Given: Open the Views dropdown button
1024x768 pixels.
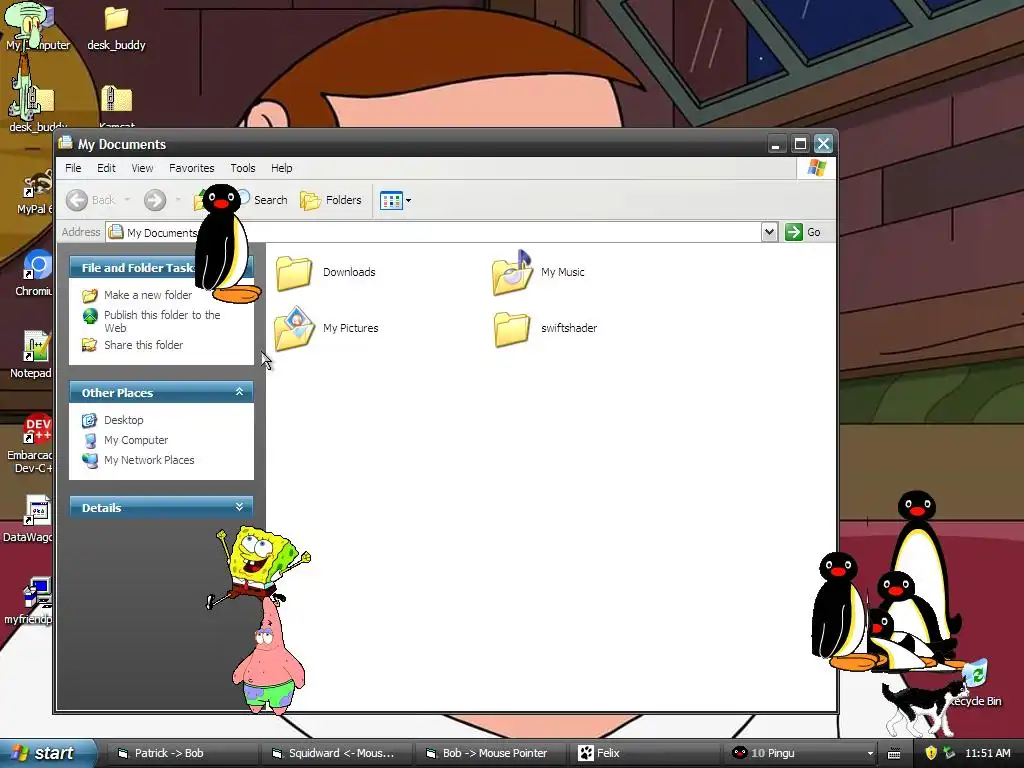Looking at the screenshot, I should point(395,200).
